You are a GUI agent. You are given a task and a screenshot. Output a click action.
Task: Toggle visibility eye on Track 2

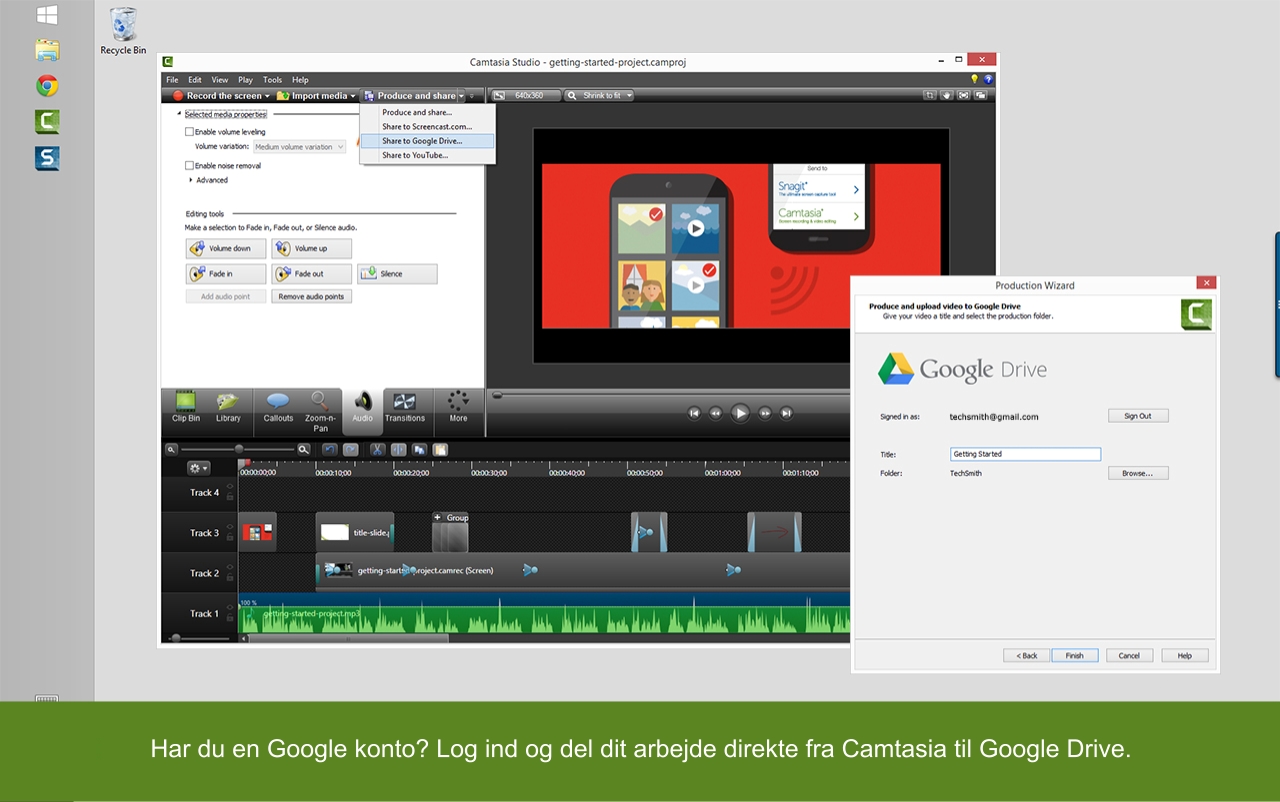pyautogui.click(x=230, y=567)
